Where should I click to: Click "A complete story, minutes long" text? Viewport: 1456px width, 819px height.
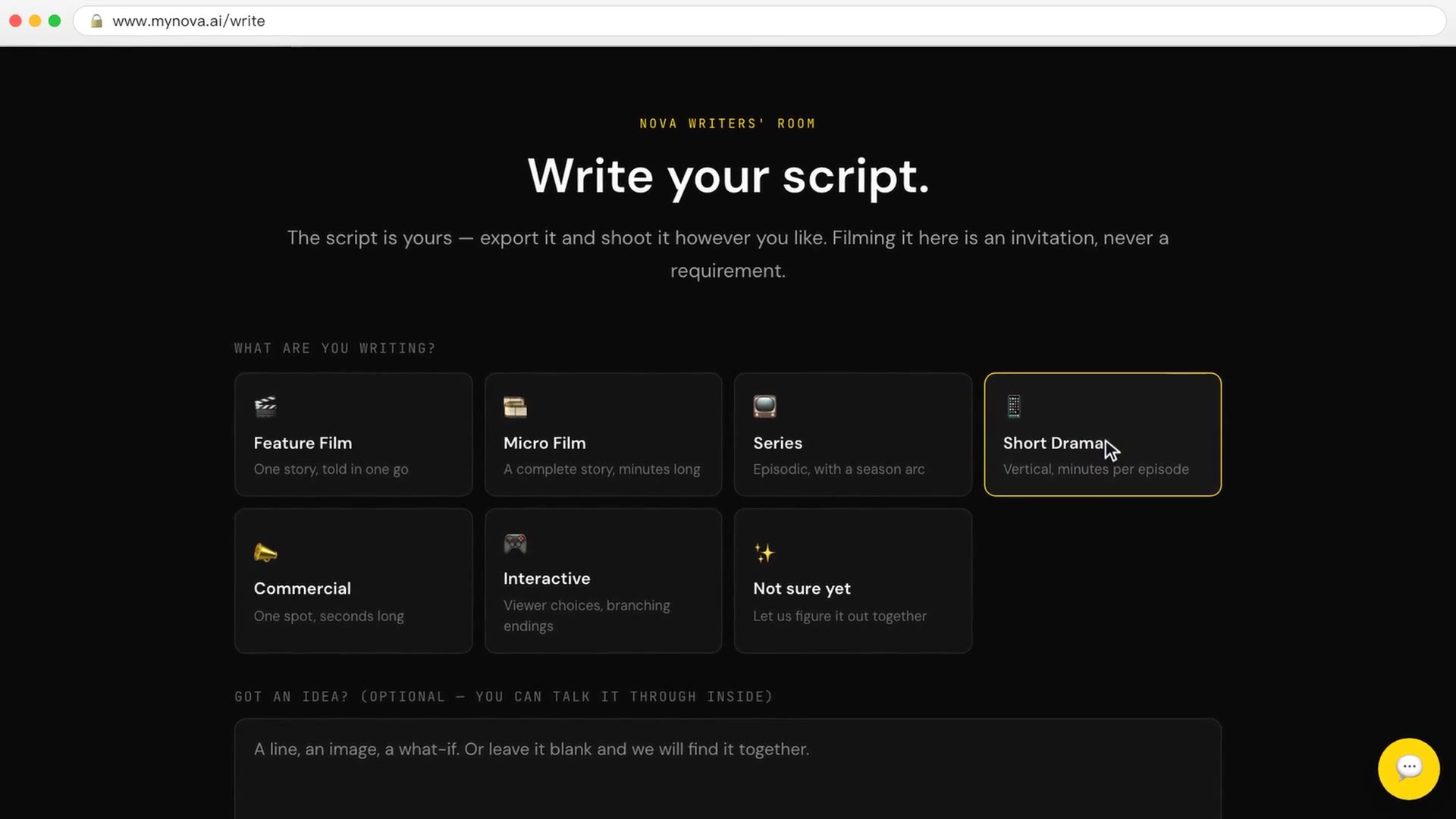[601, 469]
